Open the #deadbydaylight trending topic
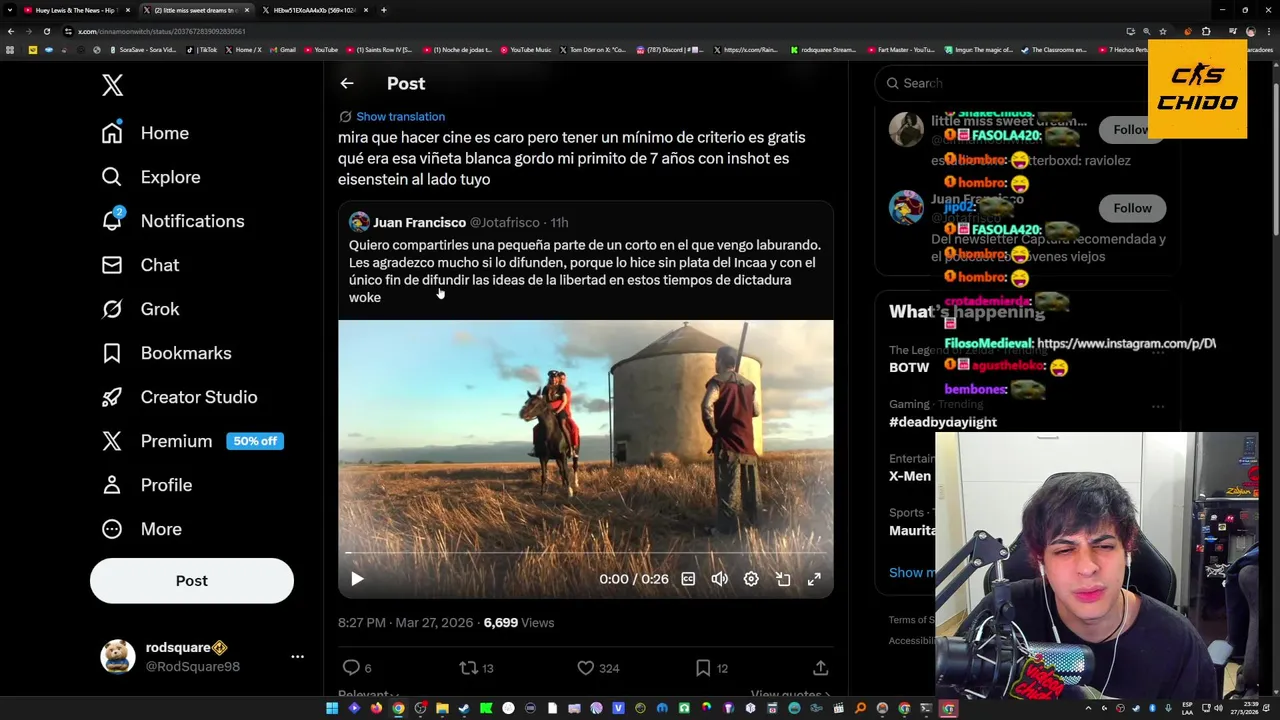The image size is (1280, 720). [x=943, y=422]
